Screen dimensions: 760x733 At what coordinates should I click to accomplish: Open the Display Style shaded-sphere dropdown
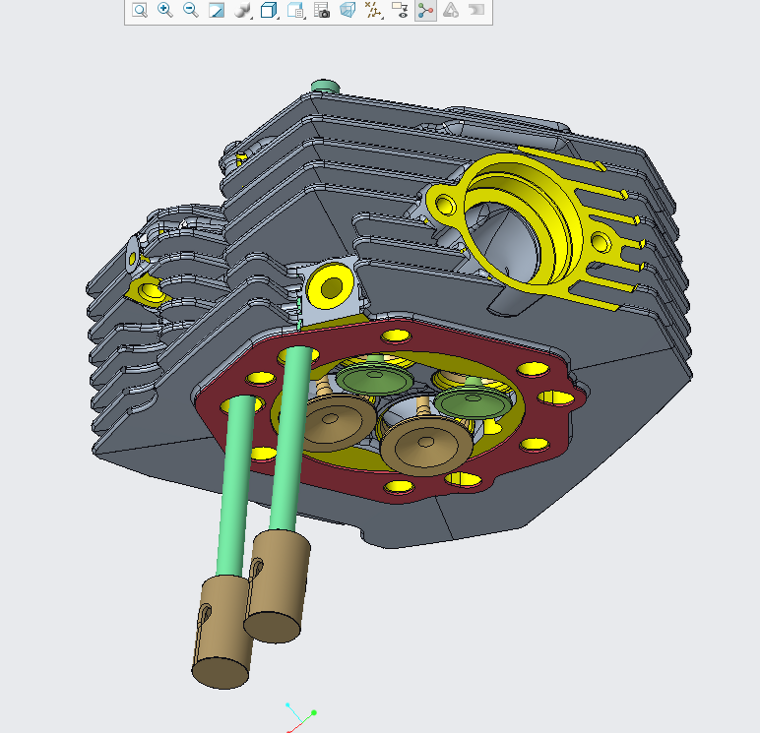pyautogui.click(x=243, y=10)
